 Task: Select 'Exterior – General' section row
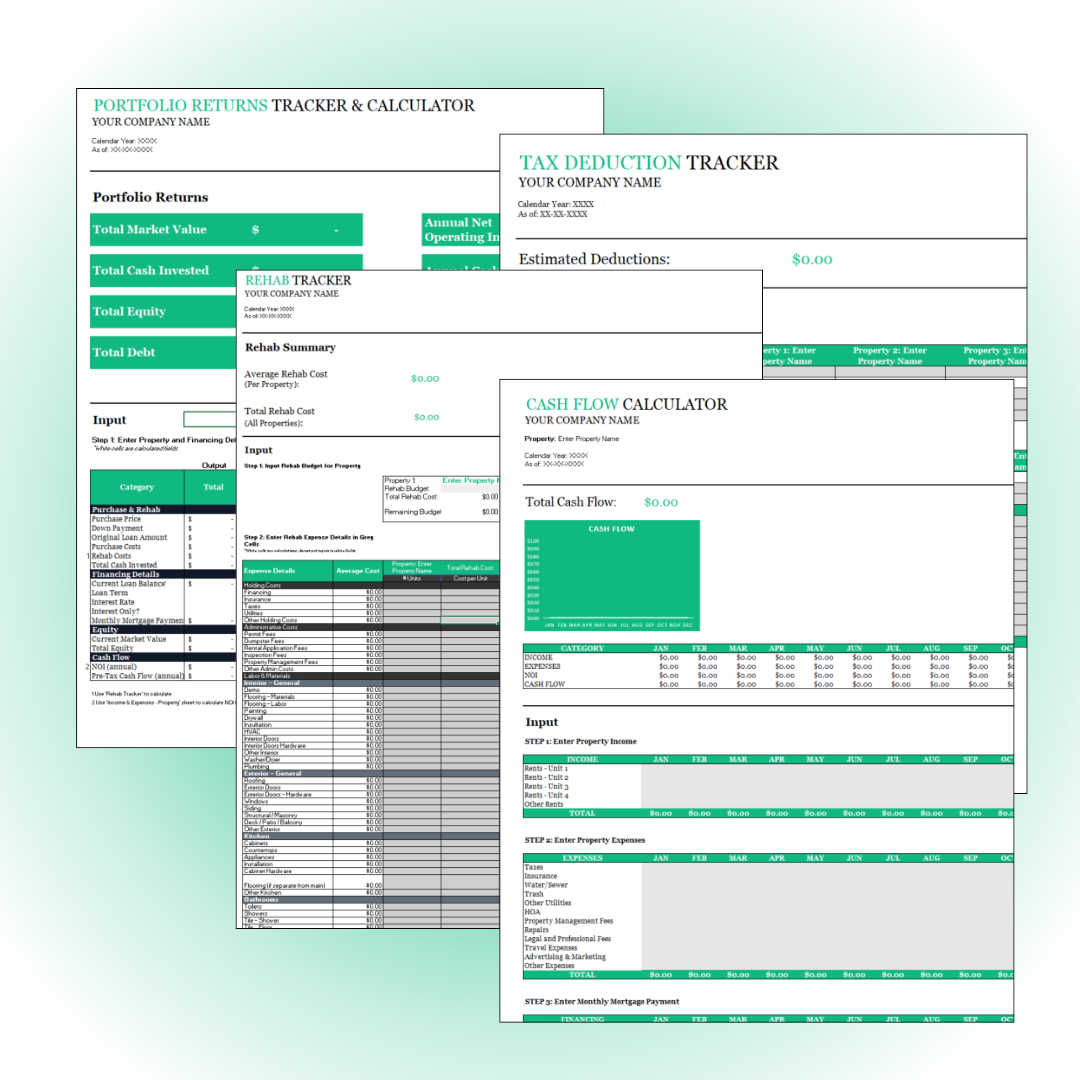coord(371,773)
